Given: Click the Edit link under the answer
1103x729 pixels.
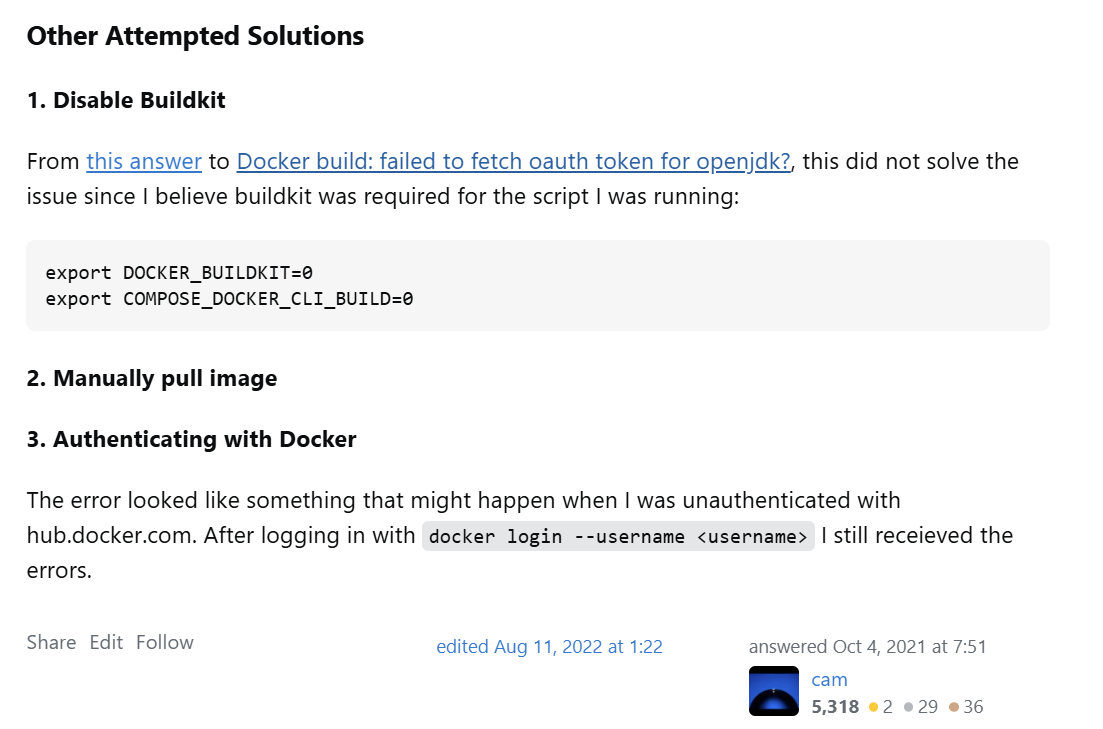Looking at the screenshot, I should pyautogui.click(x=106, y=642).
